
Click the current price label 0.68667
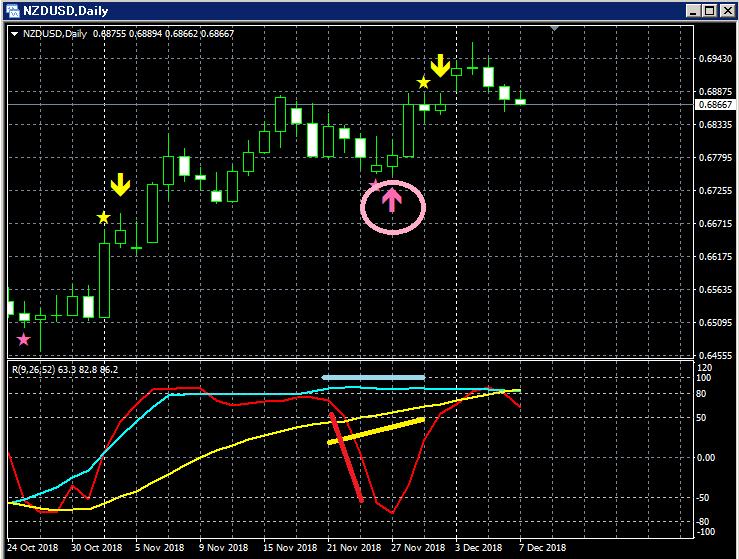(715, 105)
